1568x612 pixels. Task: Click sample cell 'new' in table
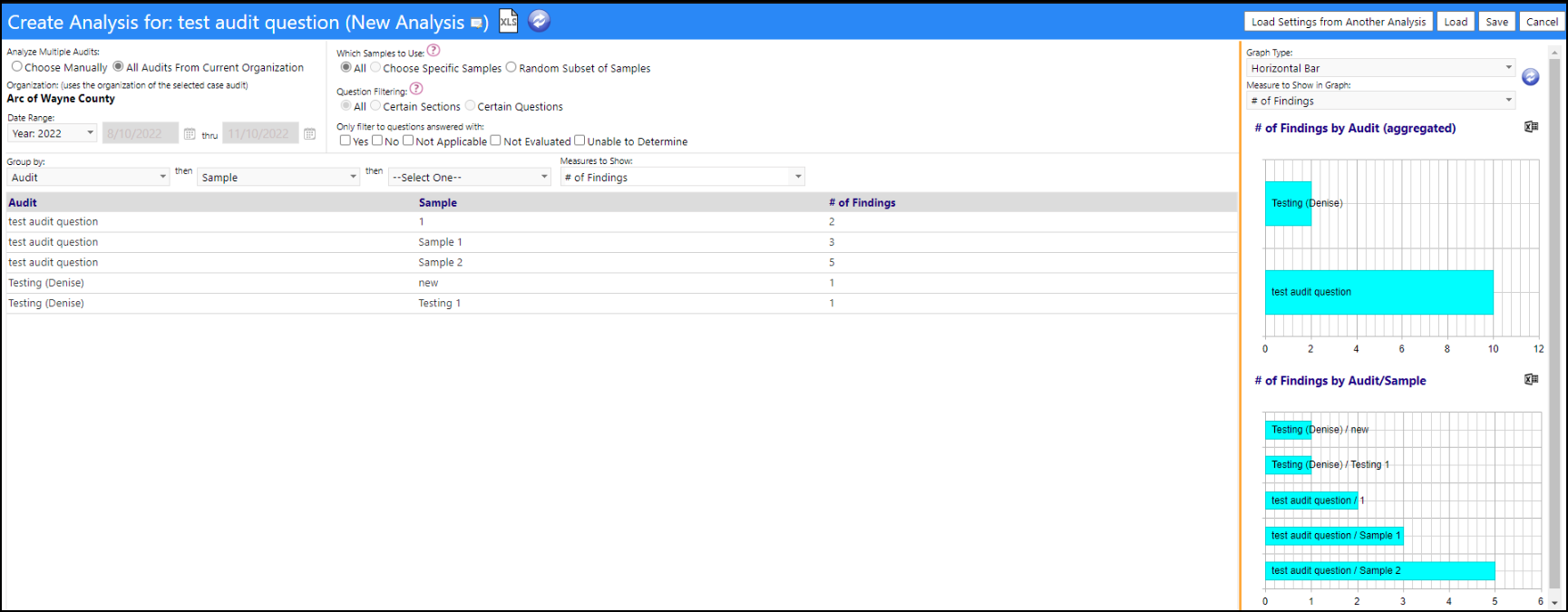(x=428, y=283)
